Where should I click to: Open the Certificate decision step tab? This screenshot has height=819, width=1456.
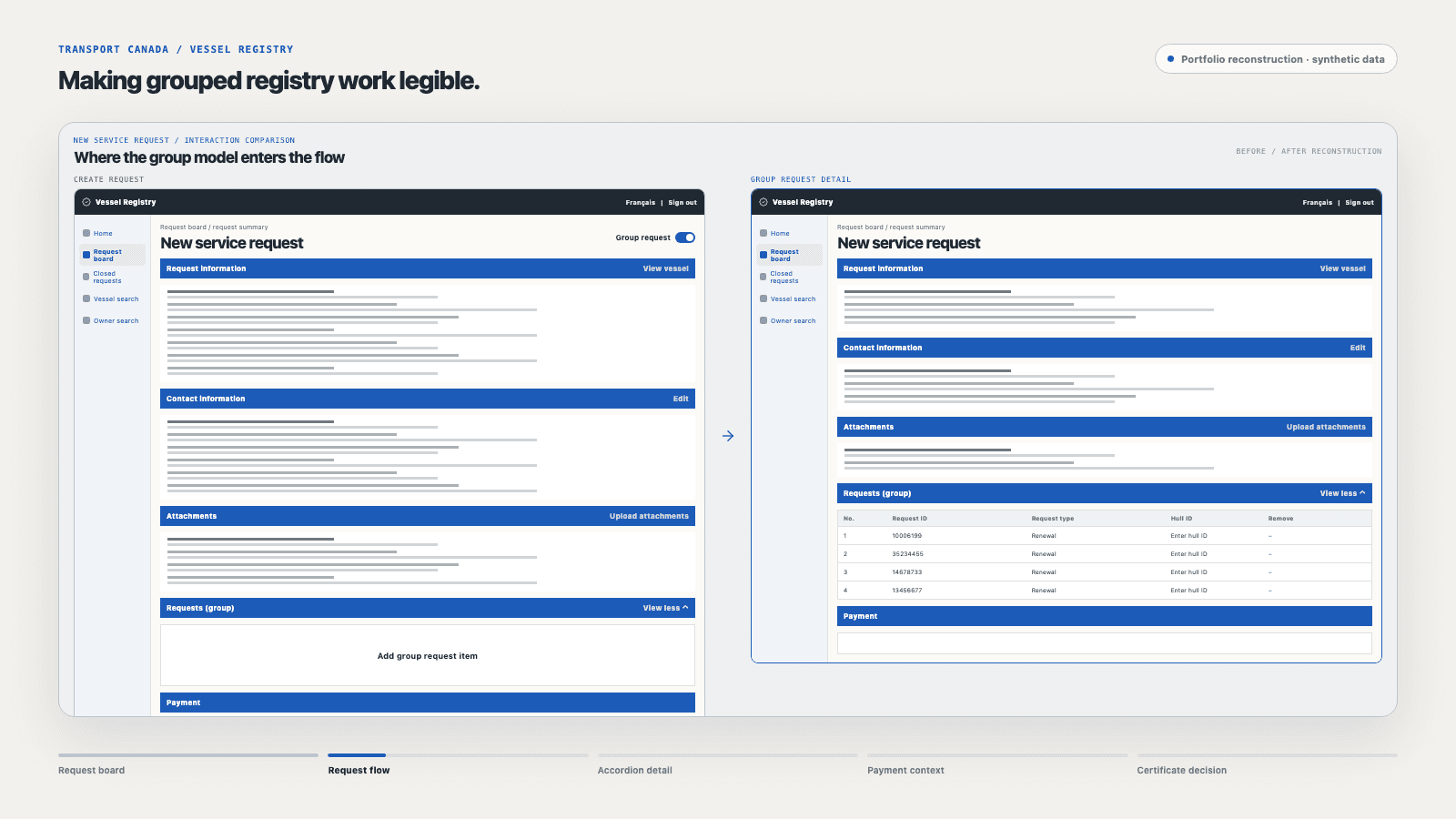coord(1267,763)
